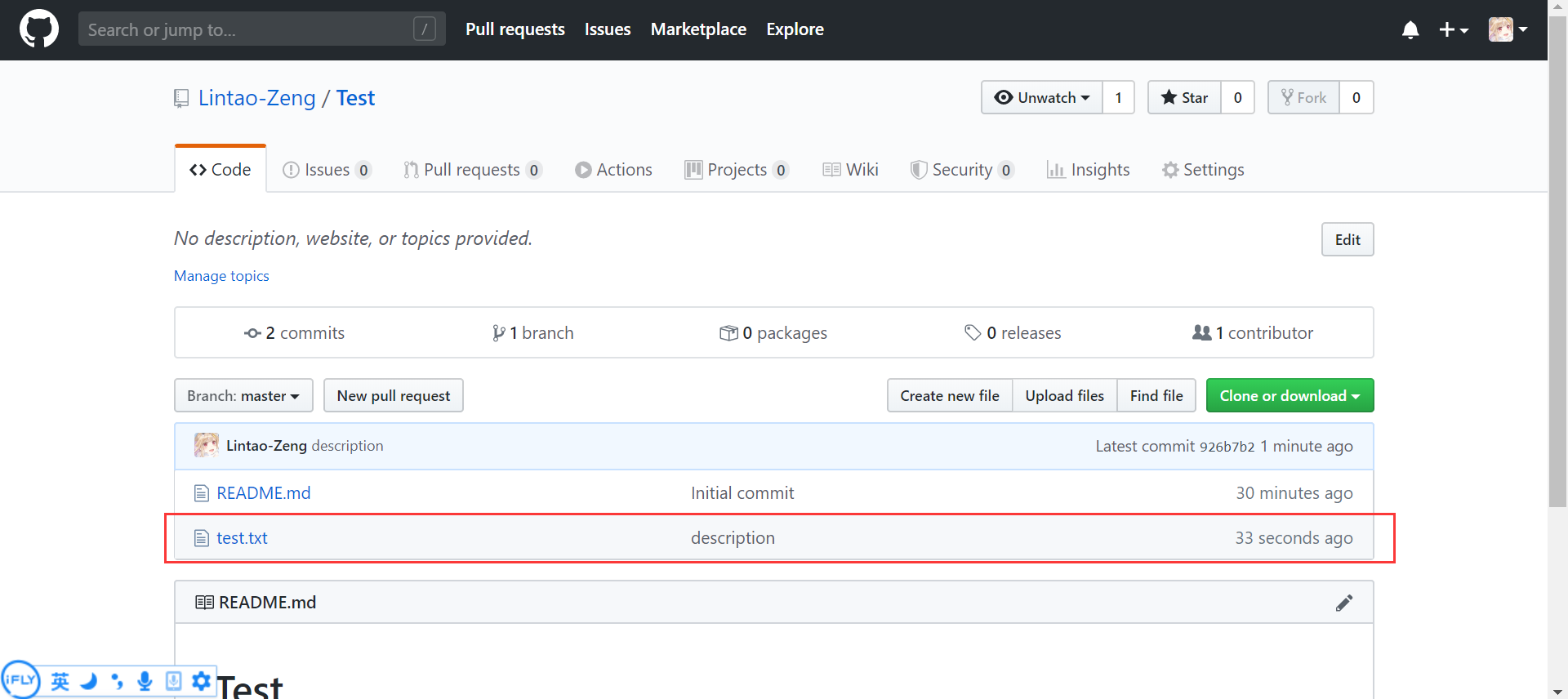1568x699 pixels.
Task: Focus the Search or jump to field
Action: pyautogui.click(x=262, y=29)
